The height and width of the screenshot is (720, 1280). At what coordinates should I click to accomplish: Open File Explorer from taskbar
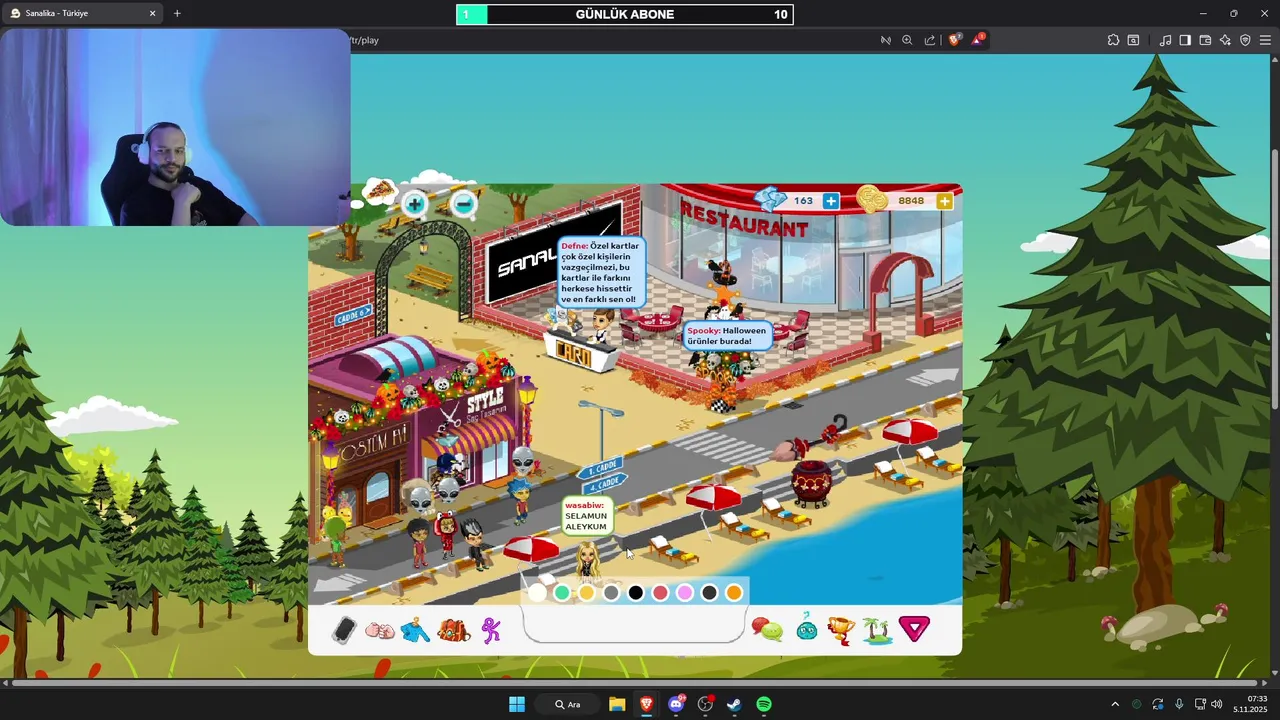pos(617,704)
